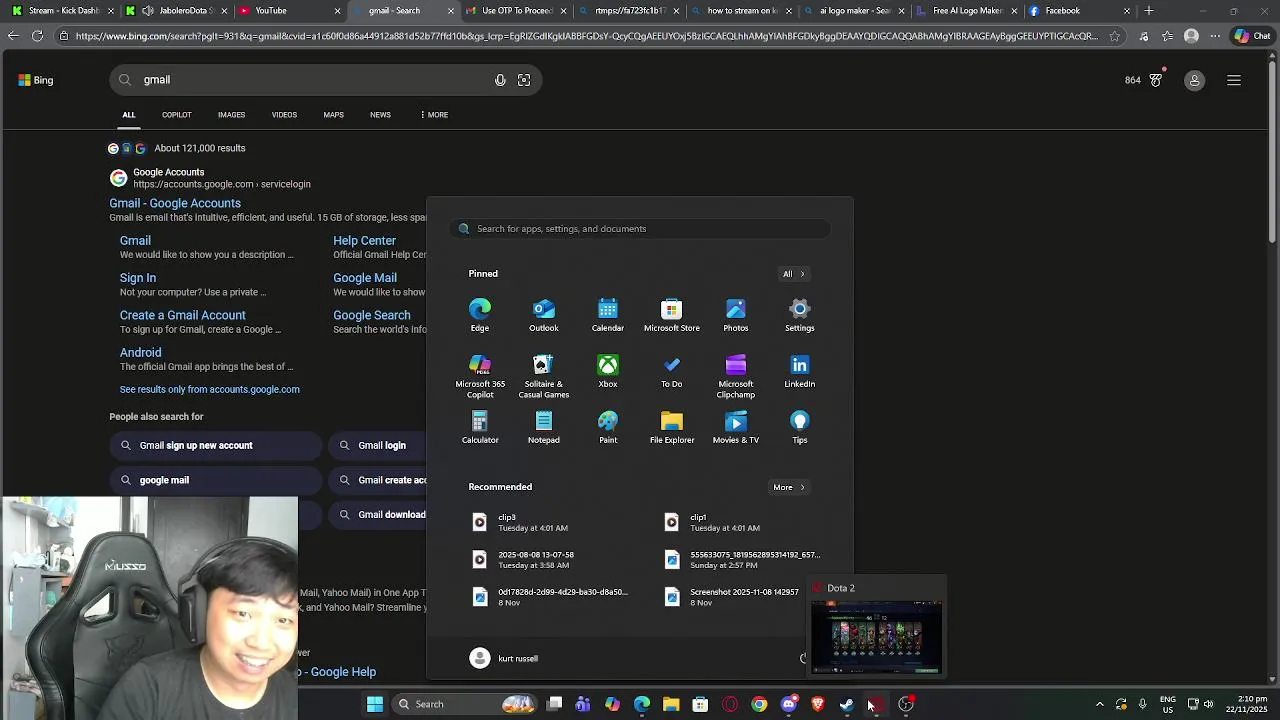Open the Android sitelink

[140, 353]
